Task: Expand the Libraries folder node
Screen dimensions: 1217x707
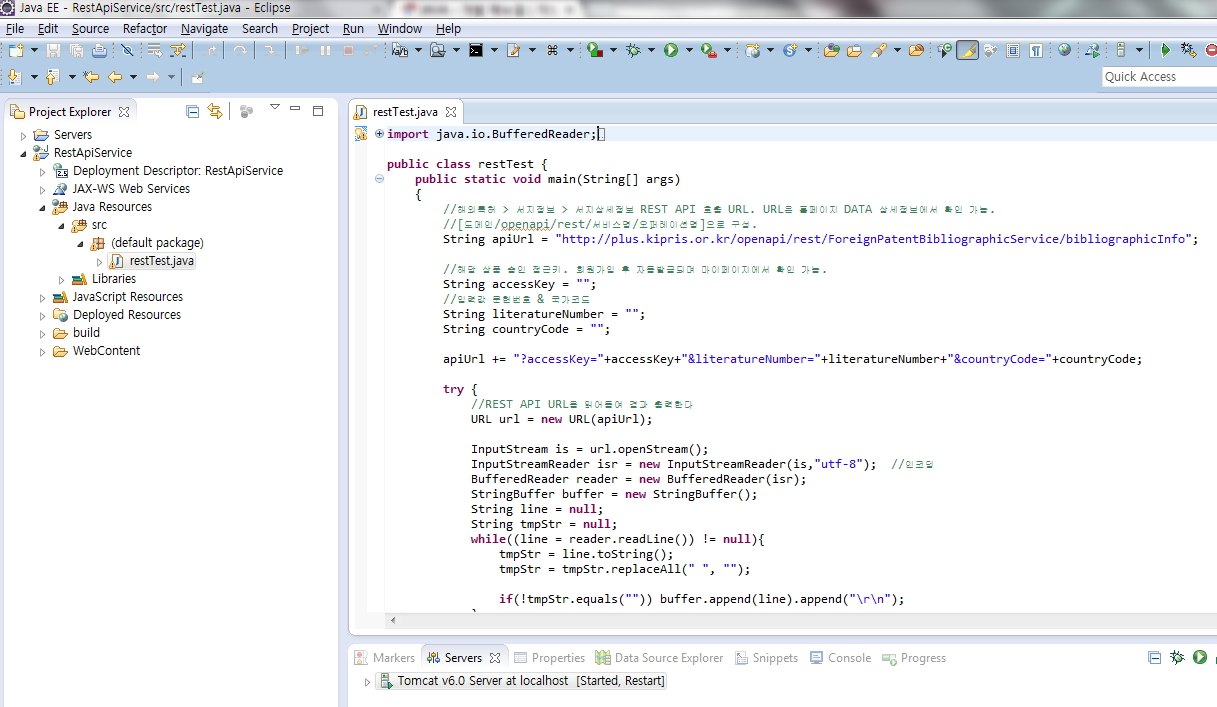Action: [x=62, y=279]
